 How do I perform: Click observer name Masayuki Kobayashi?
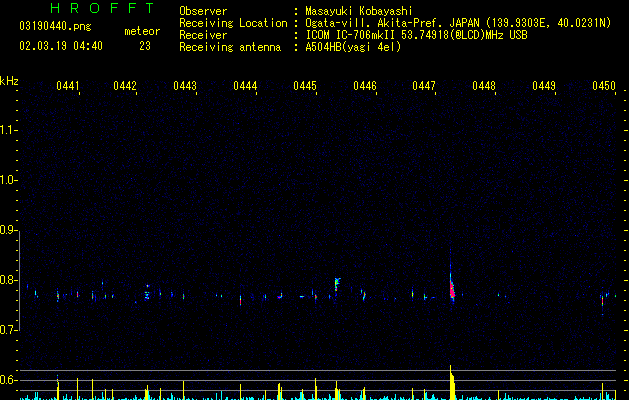(x=359, y=11)
